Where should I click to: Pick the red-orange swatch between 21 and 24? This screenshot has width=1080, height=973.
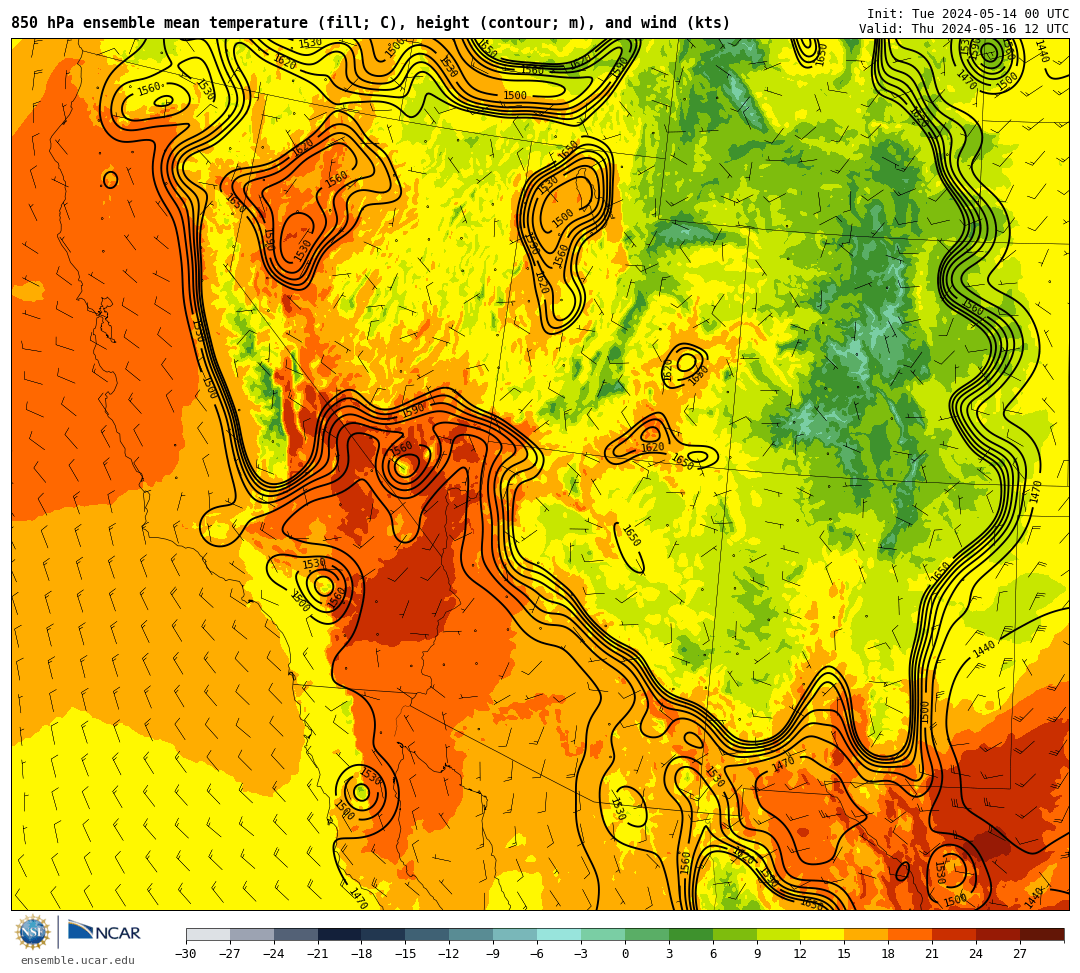(x=955, y=935)
